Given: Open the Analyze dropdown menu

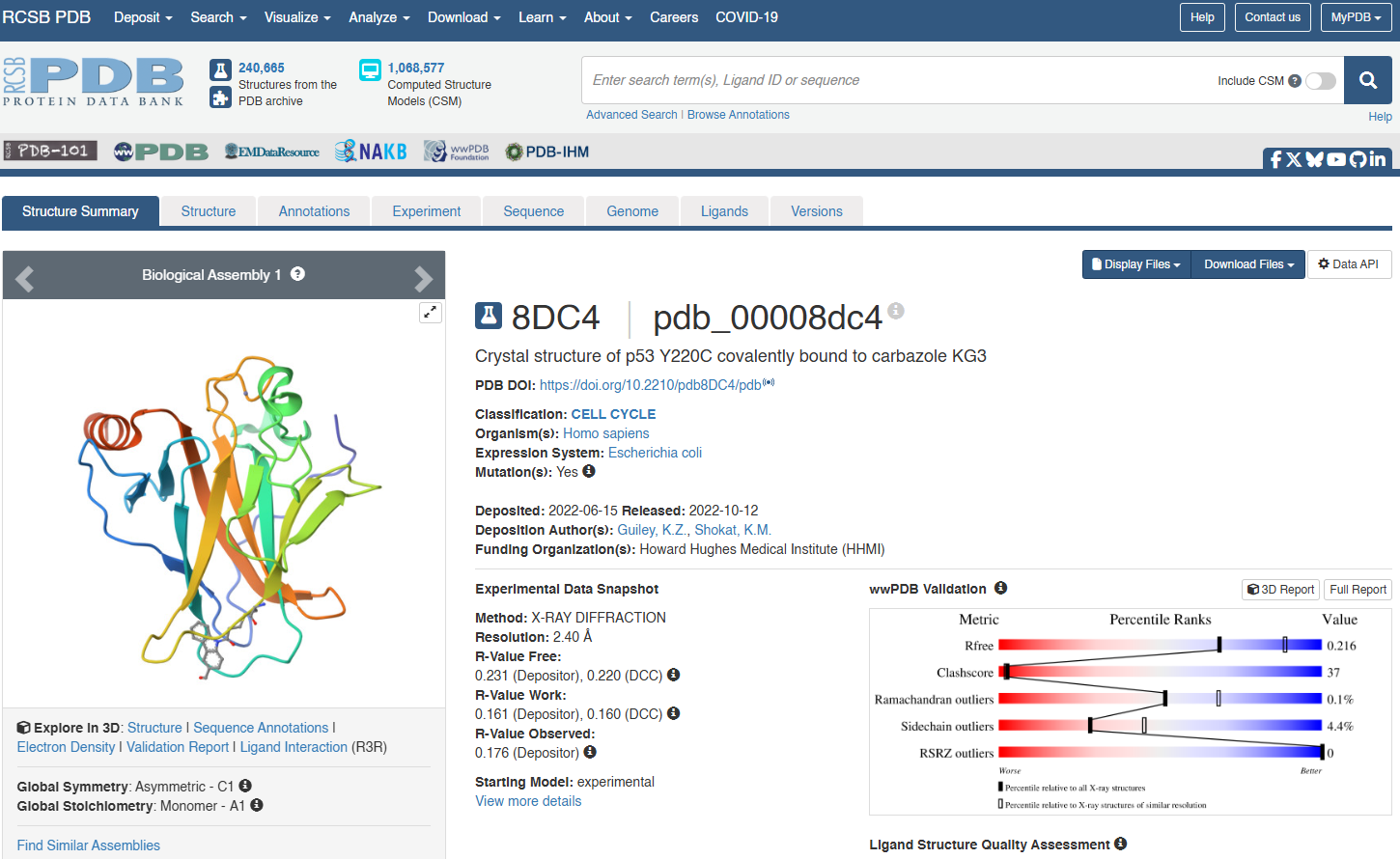Looking at the screenshot, I should tap(379, 17).
